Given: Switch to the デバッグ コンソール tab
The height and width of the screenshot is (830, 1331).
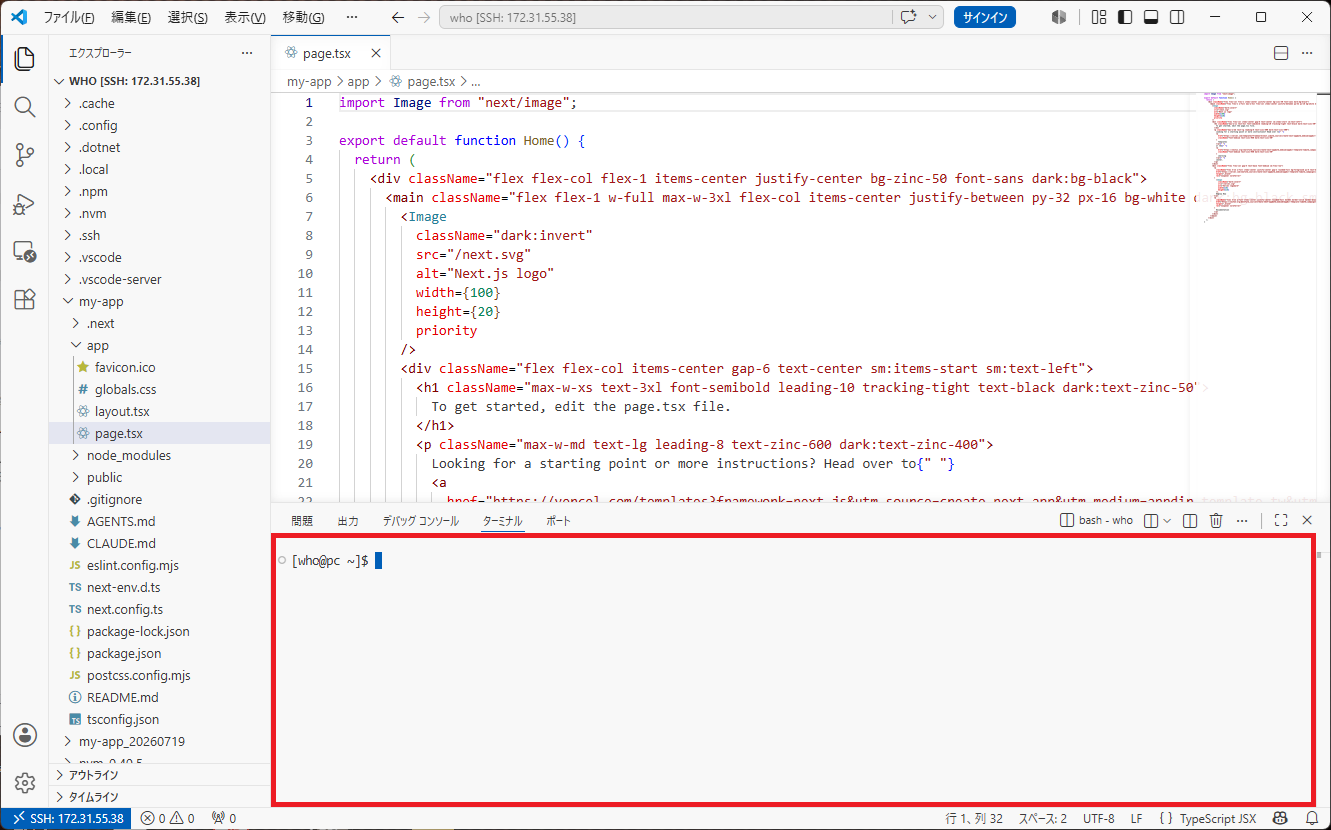Looking at the screenshot, I should click(x=420, y=521).
